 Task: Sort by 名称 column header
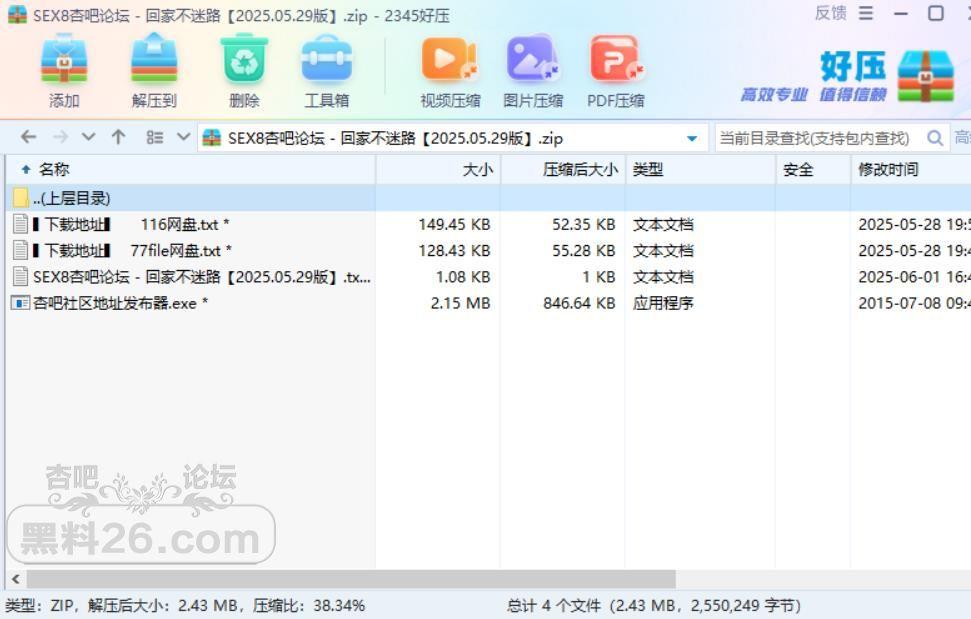point(190,169)
